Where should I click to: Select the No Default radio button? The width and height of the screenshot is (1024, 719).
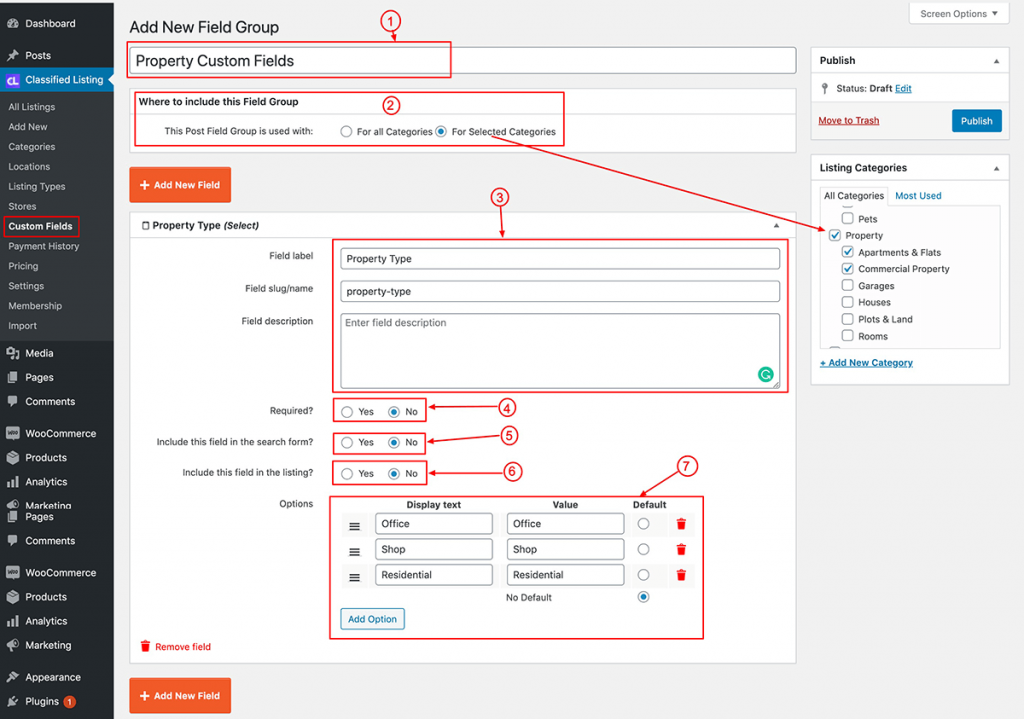[x=643, y=597]
